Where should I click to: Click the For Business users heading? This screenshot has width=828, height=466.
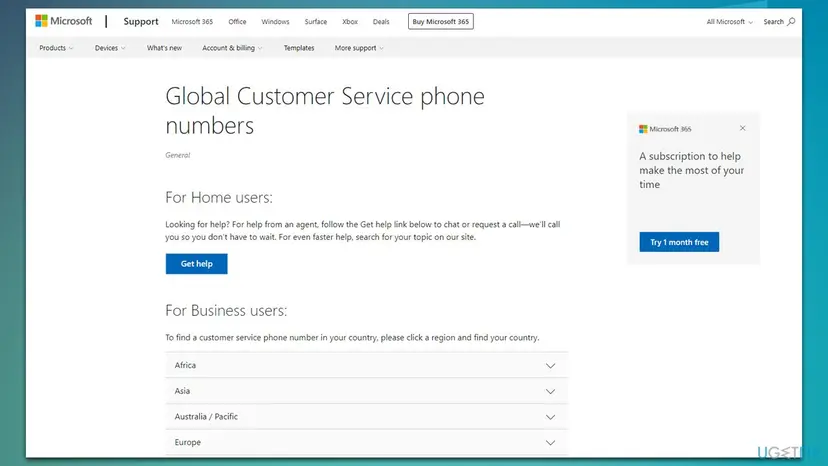pos(226,311)
